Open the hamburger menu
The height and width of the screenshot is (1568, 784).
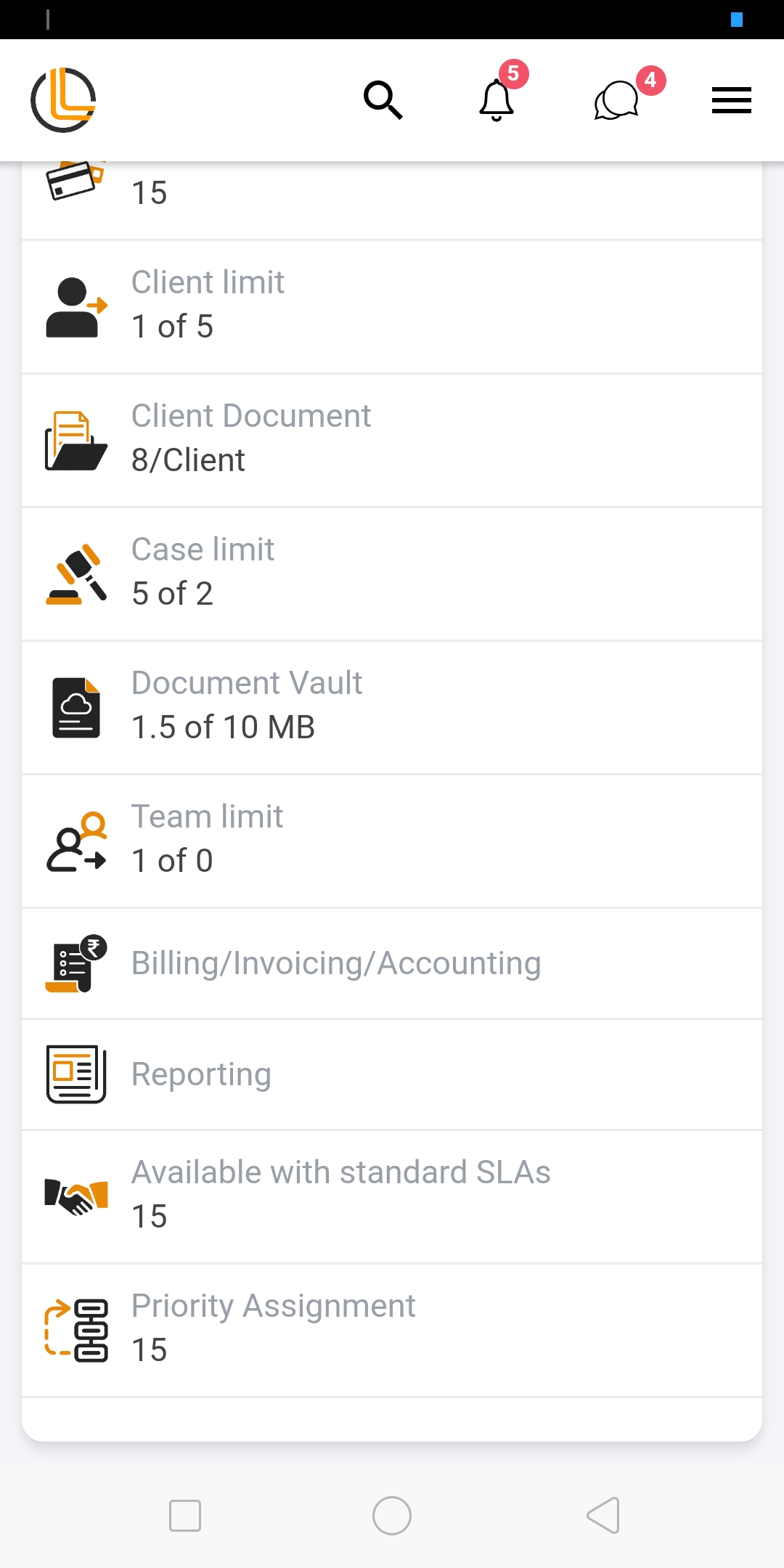(x=731, y=100)
